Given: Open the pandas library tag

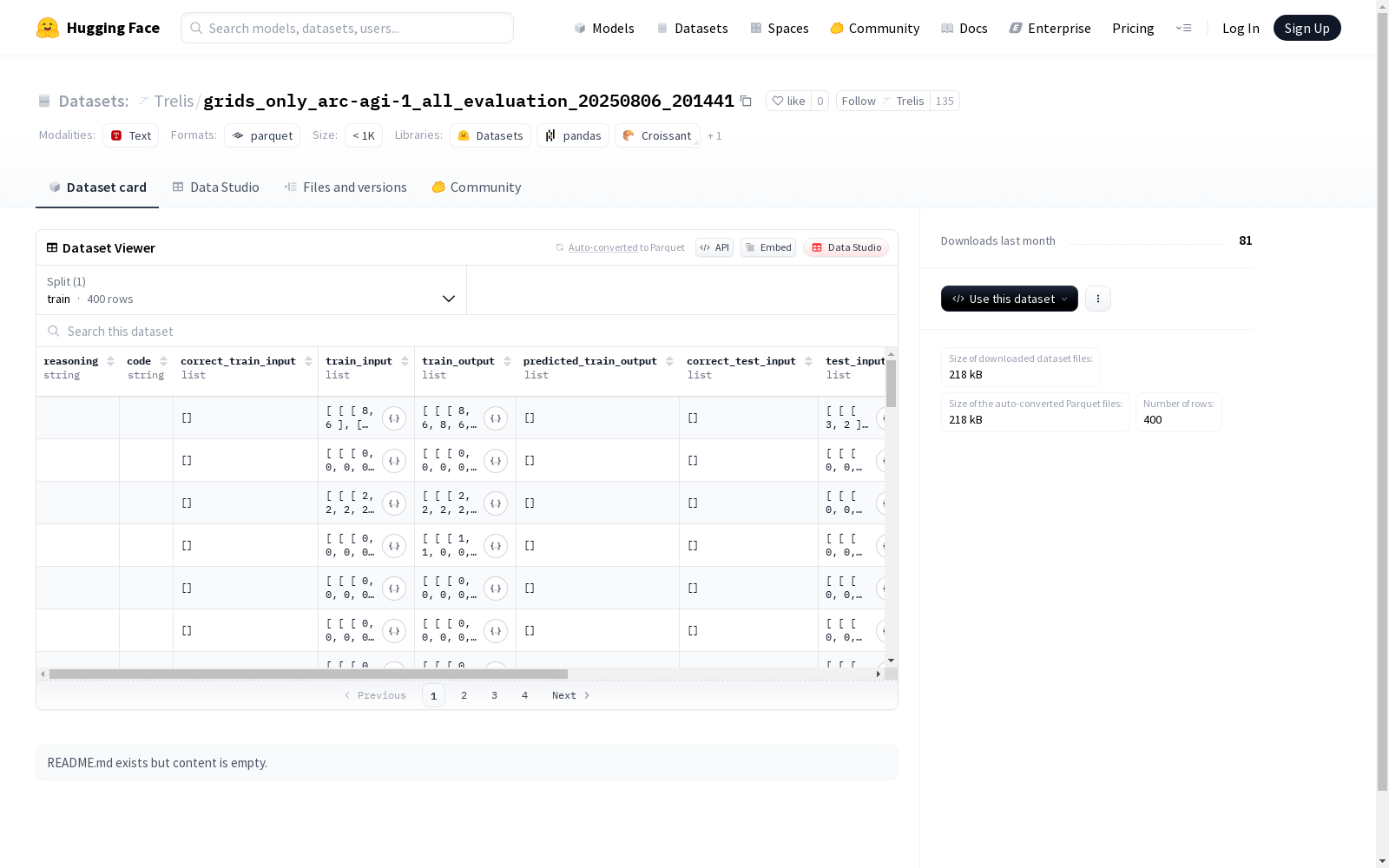Looking at the screenshot, I should click(x=573, y=135).
